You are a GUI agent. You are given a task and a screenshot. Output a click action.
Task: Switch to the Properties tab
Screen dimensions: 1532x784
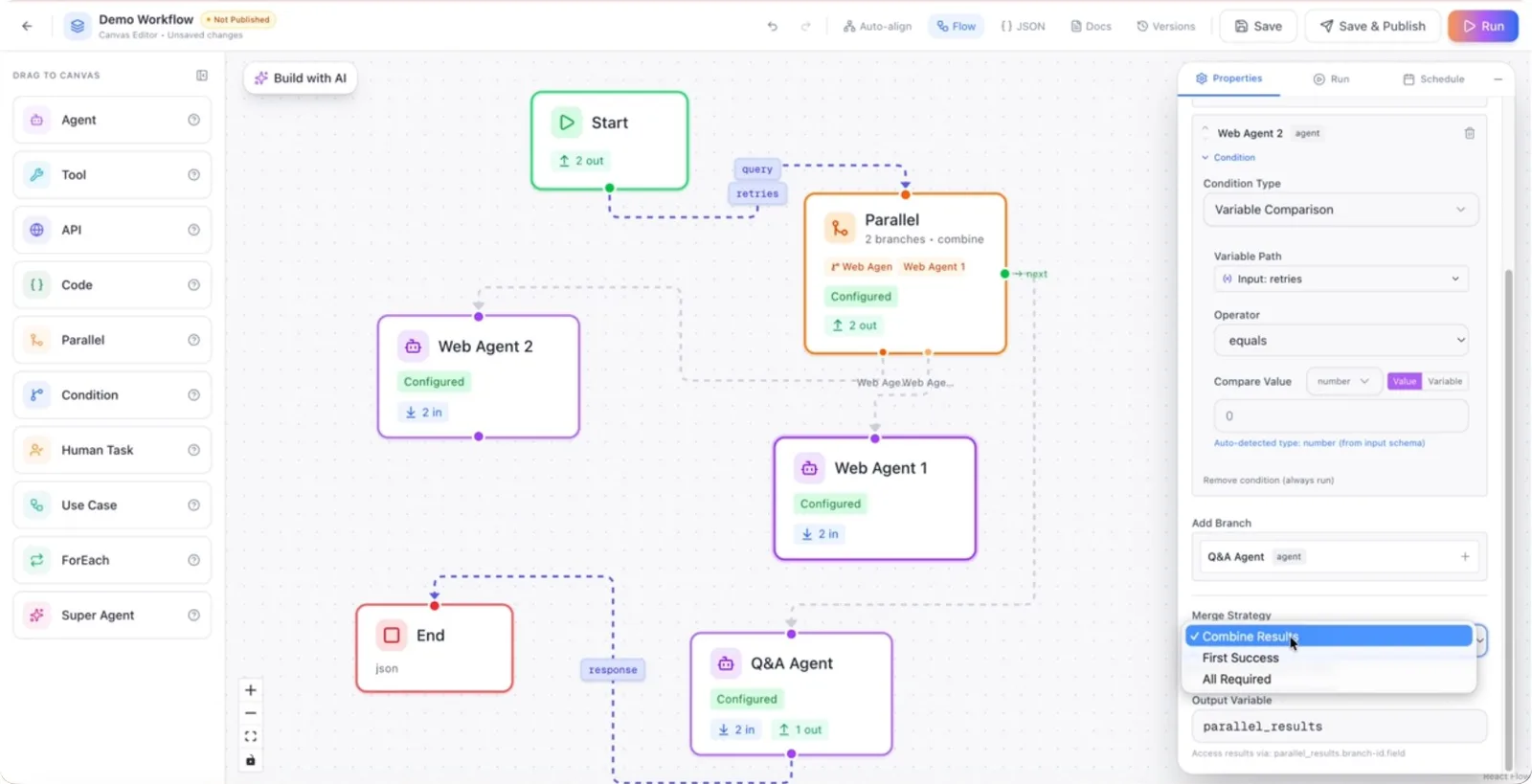pyautogui.click(x=1228, y=78)
